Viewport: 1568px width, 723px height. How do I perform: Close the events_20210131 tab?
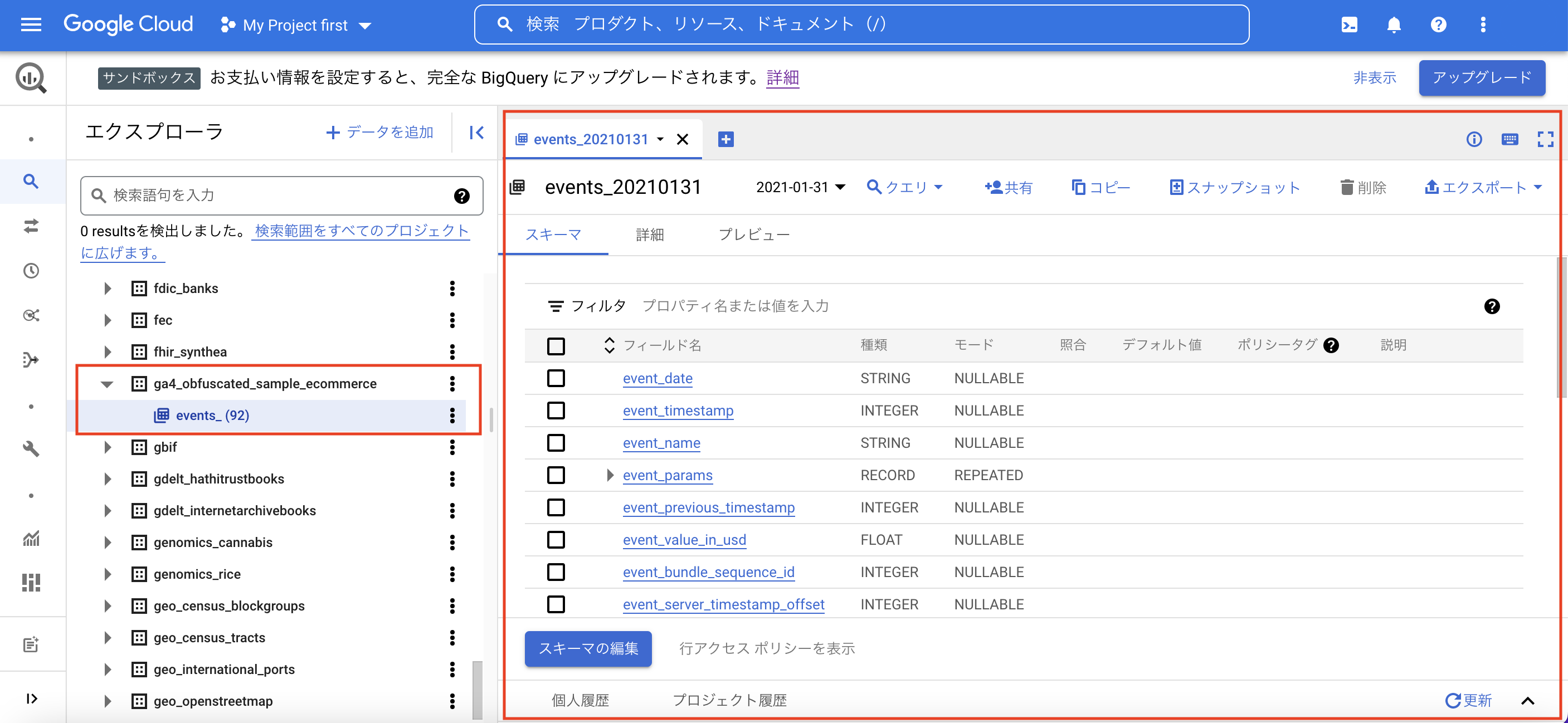click(683, 139)
